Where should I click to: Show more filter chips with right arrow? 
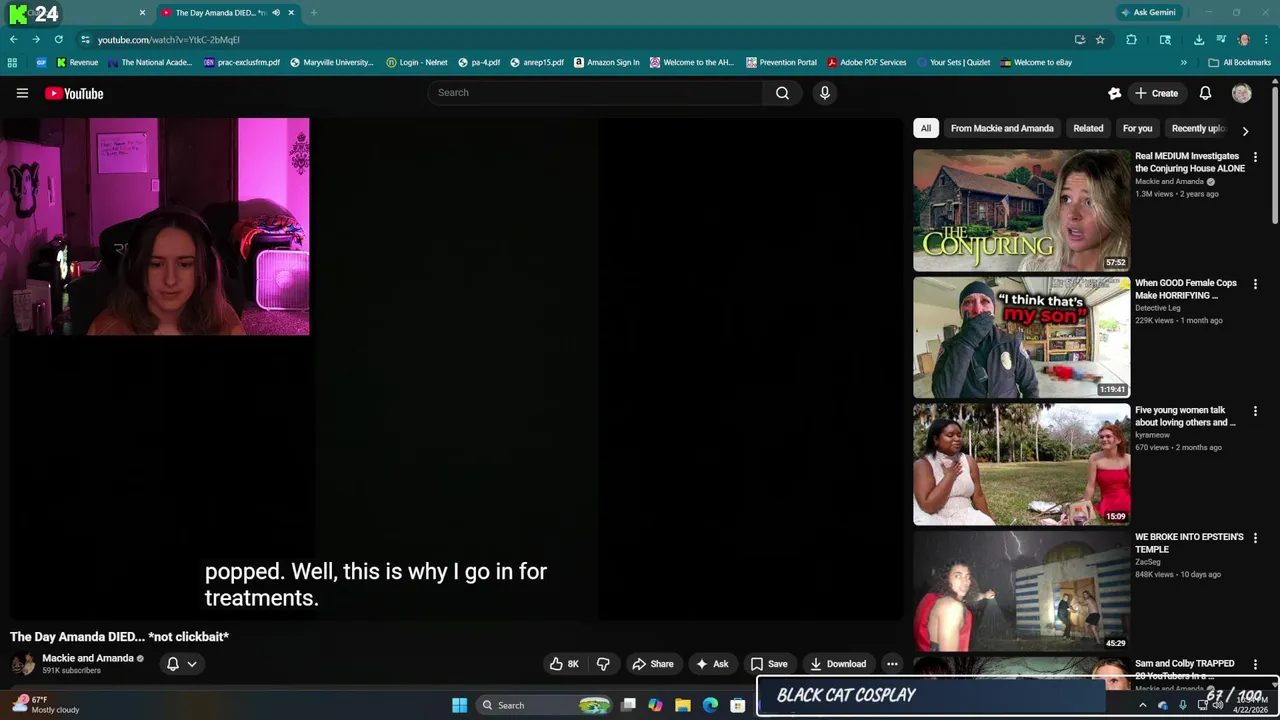(x=1245, y=130)
